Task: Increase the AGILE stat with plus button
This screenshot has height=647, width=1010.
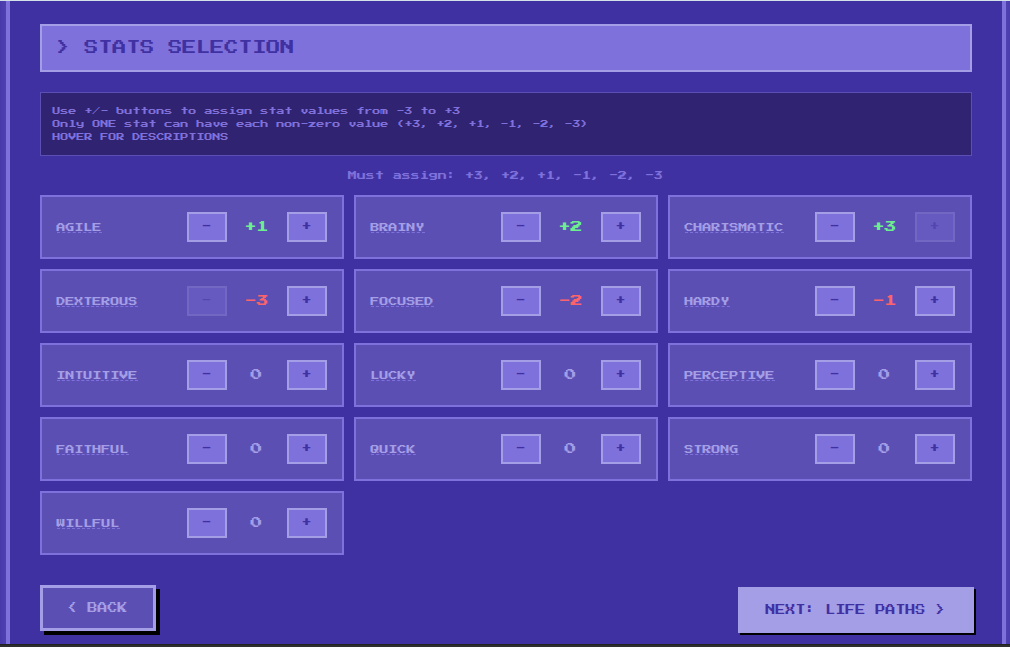Action: pyautogui.click(x=307, y=227)
